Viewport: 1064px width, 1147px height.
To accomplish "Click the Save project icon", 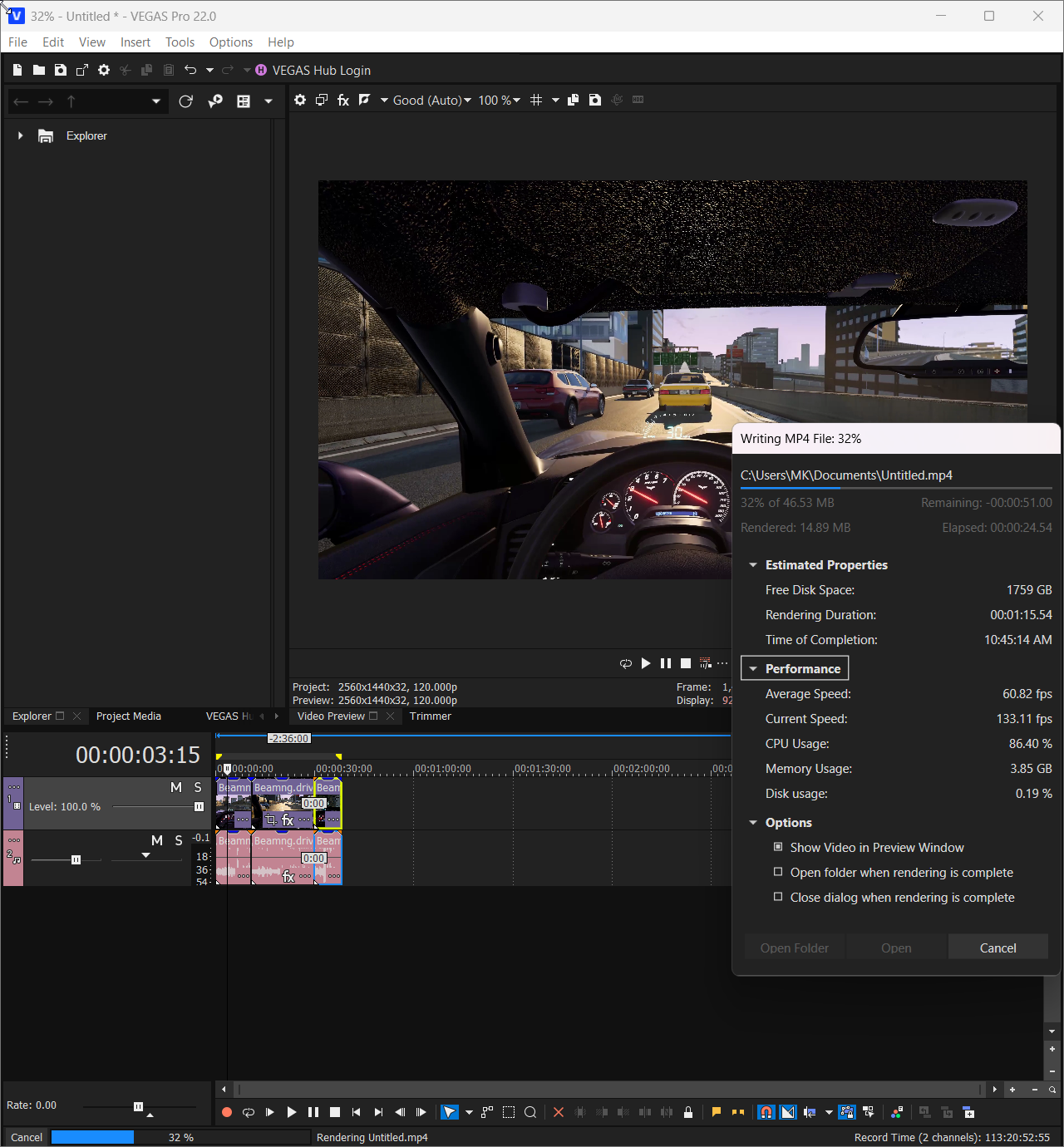I will coord(61,71).
